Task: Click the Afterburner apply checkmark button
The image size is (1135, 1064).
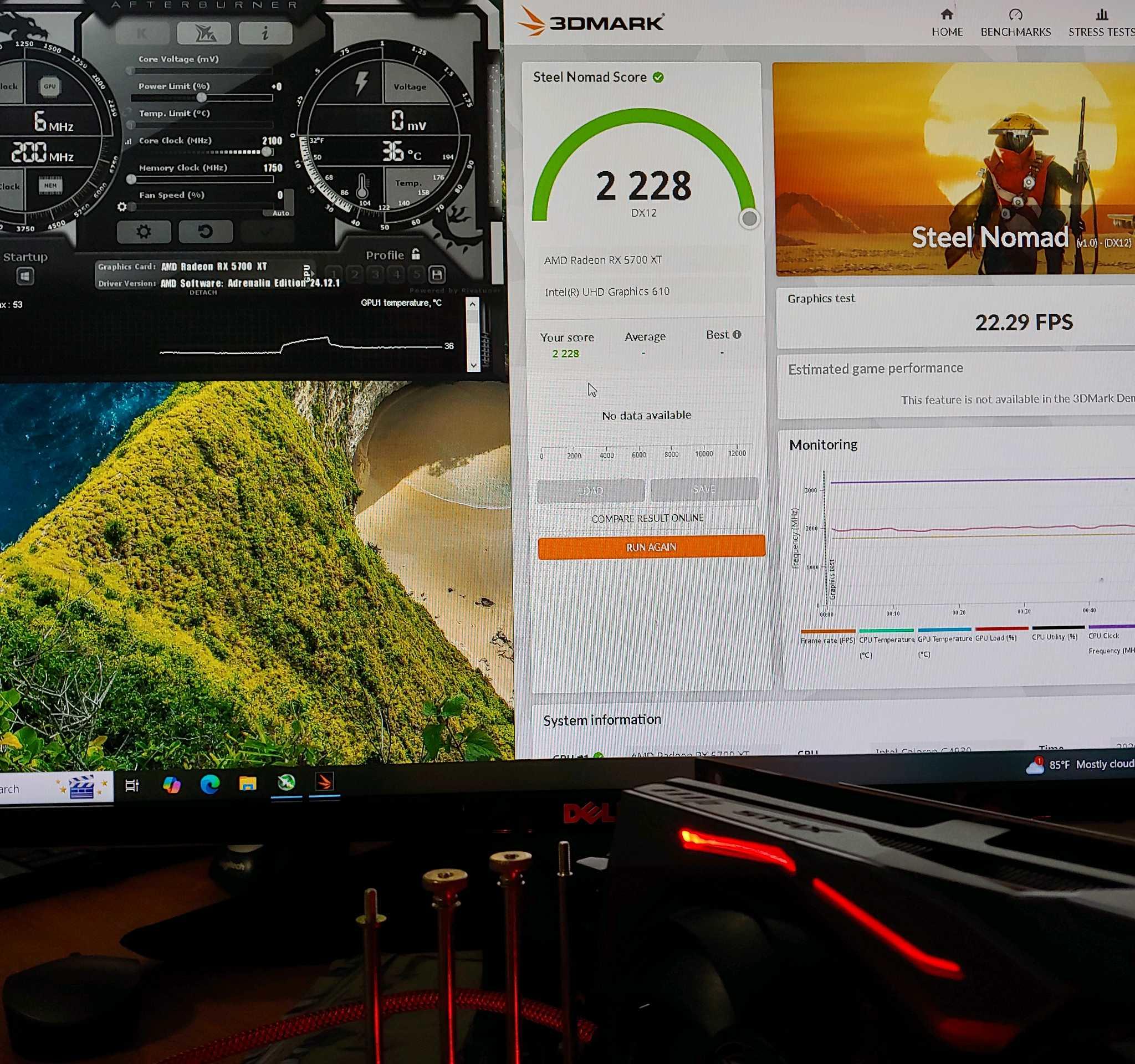Action: point(267,232)
